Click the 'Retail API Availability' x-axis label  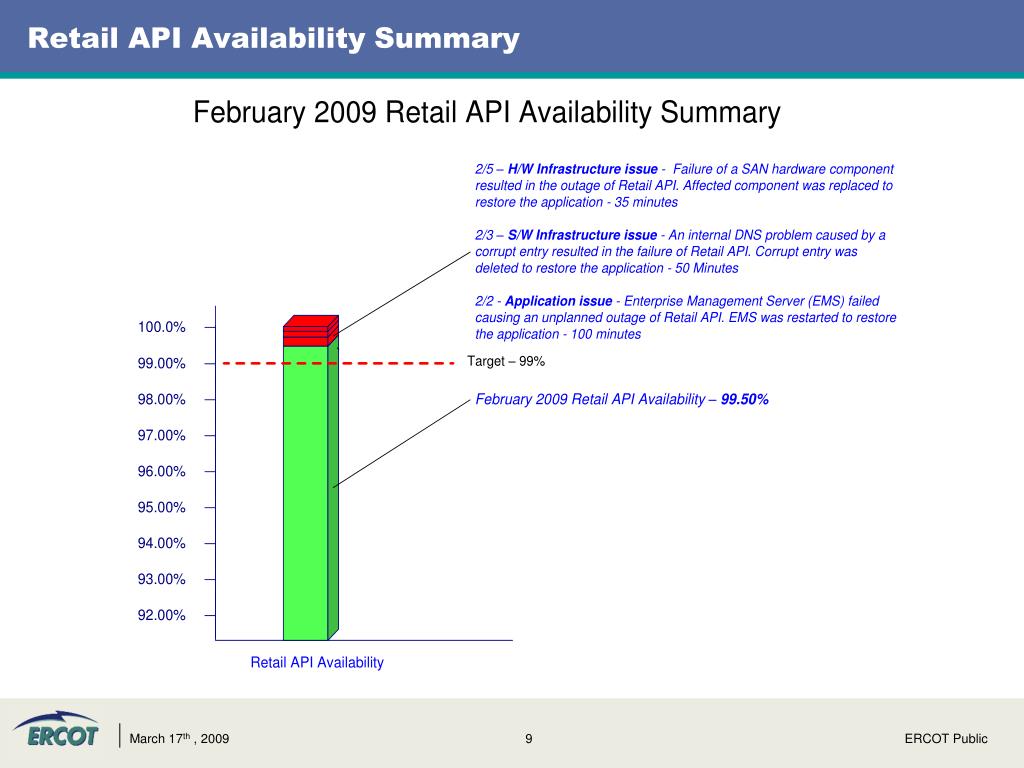click(x=317, y=662)
